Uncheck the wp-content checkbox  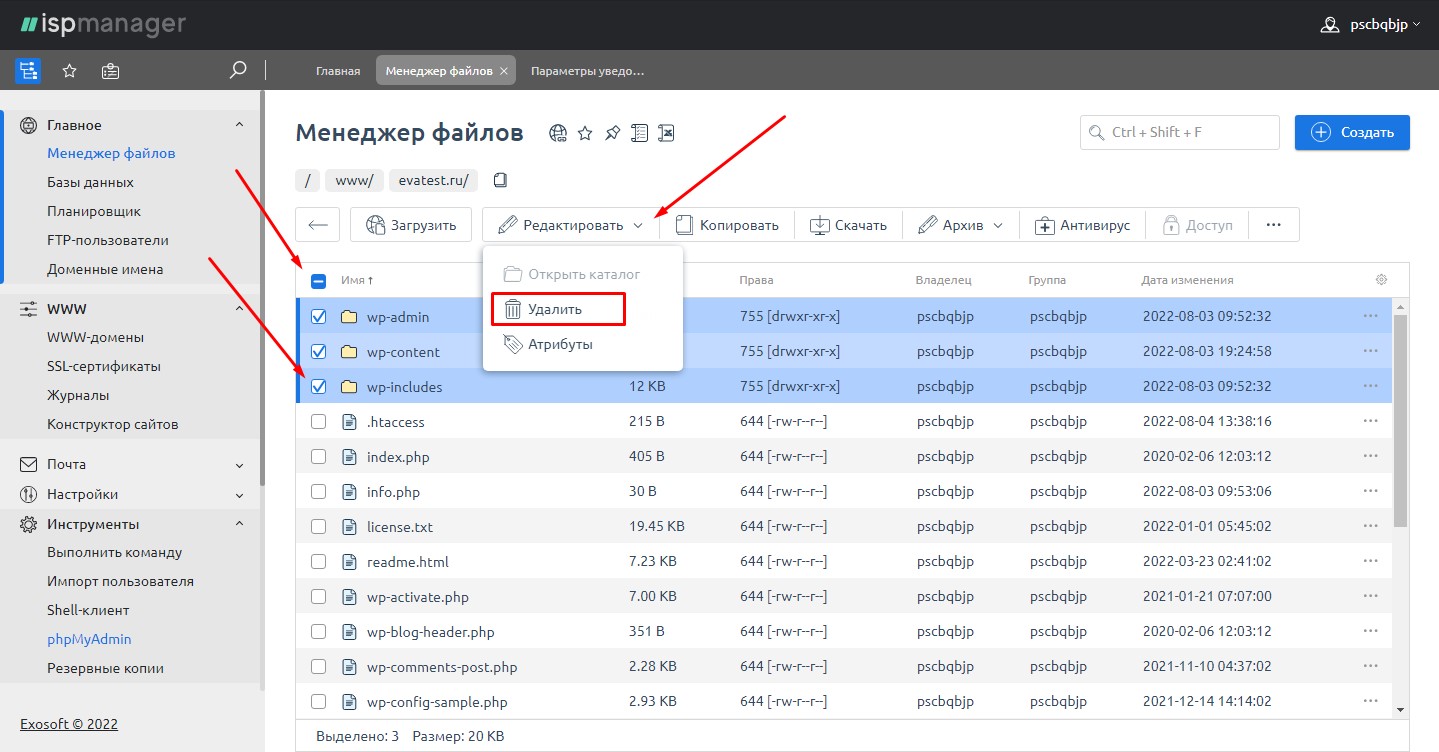coord(318,352)
